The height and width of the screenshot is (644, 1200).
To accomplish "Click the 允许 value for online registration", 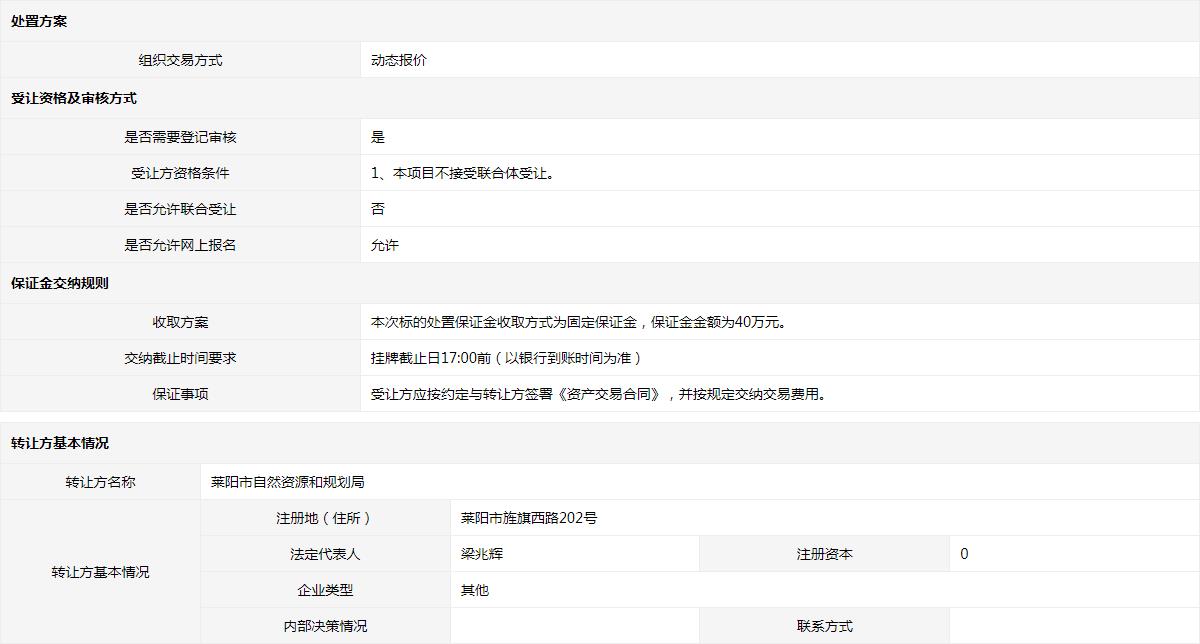I will [x=385, y=245].
